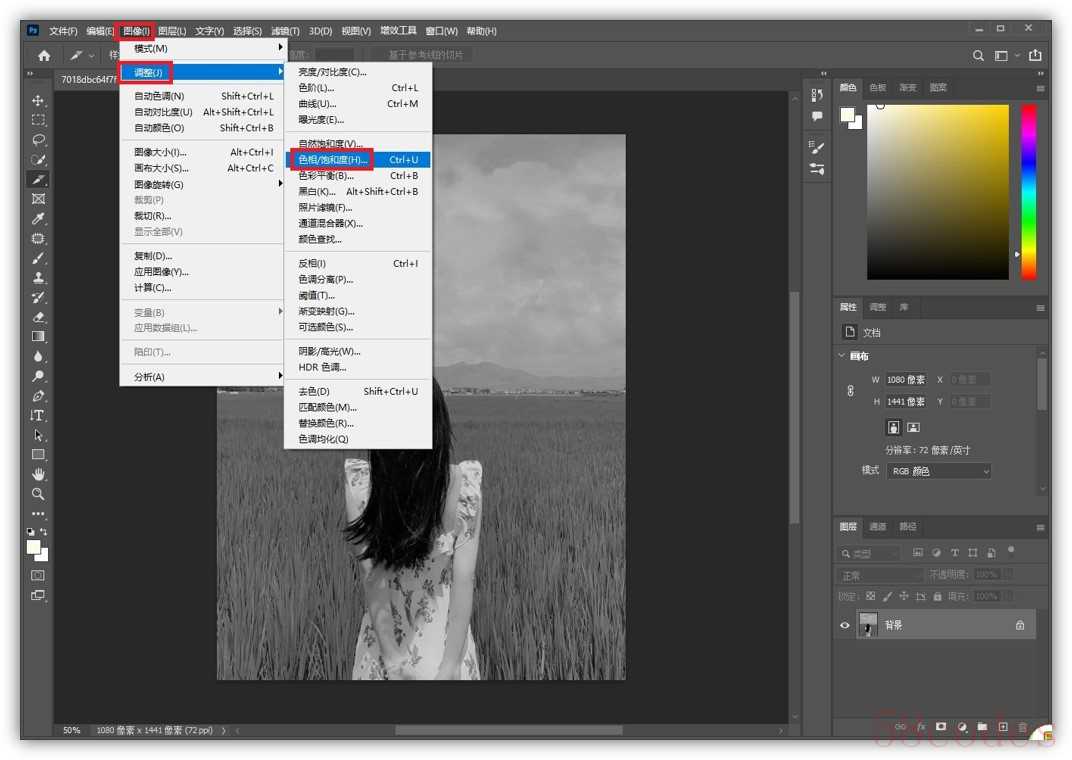
Task: Collapse the 画布 section
Action: pos(842,355)
